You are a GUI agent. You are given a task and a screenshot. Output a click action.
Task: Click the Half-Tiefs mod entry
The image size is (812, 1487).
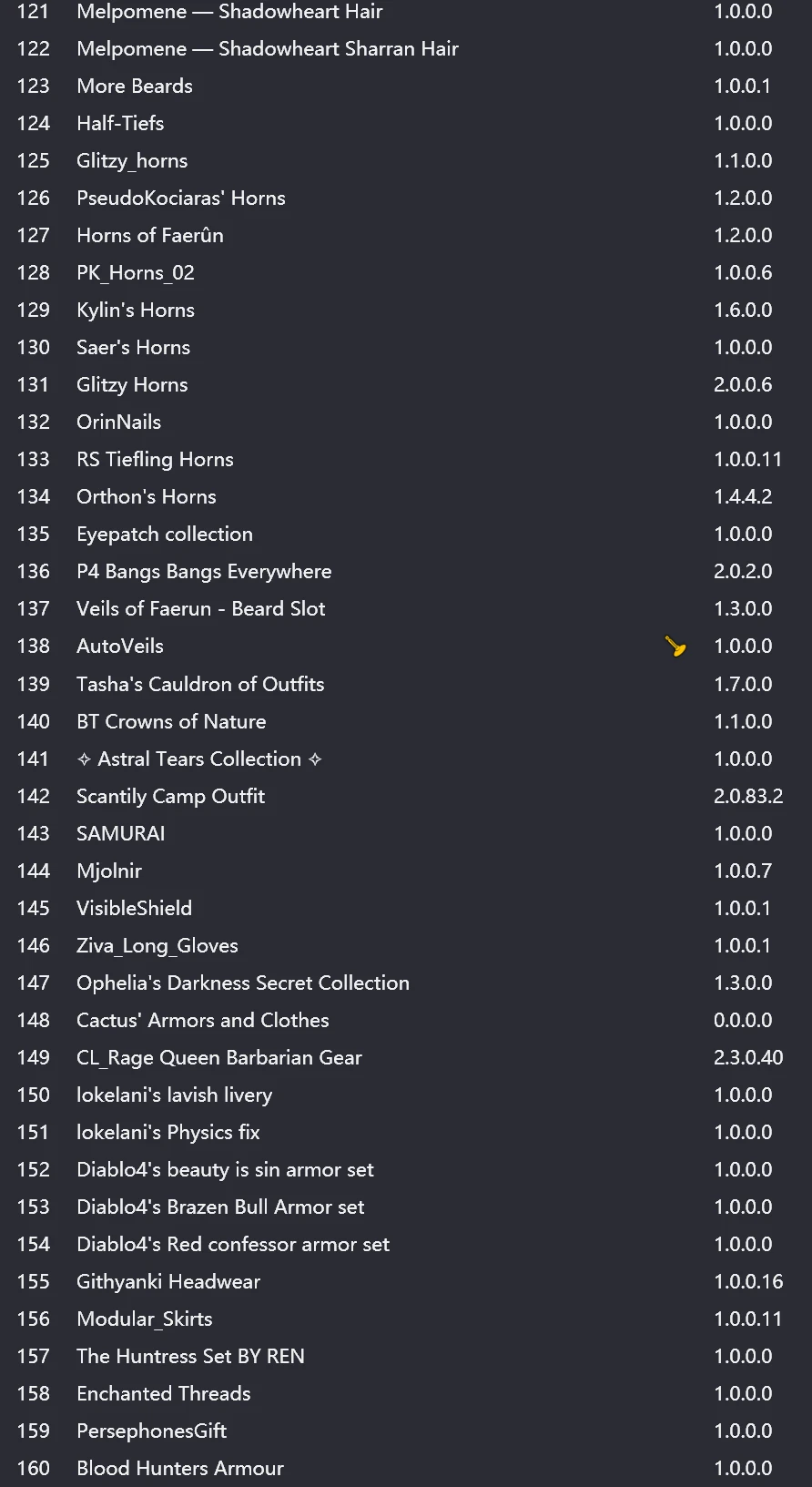point(120,123)
